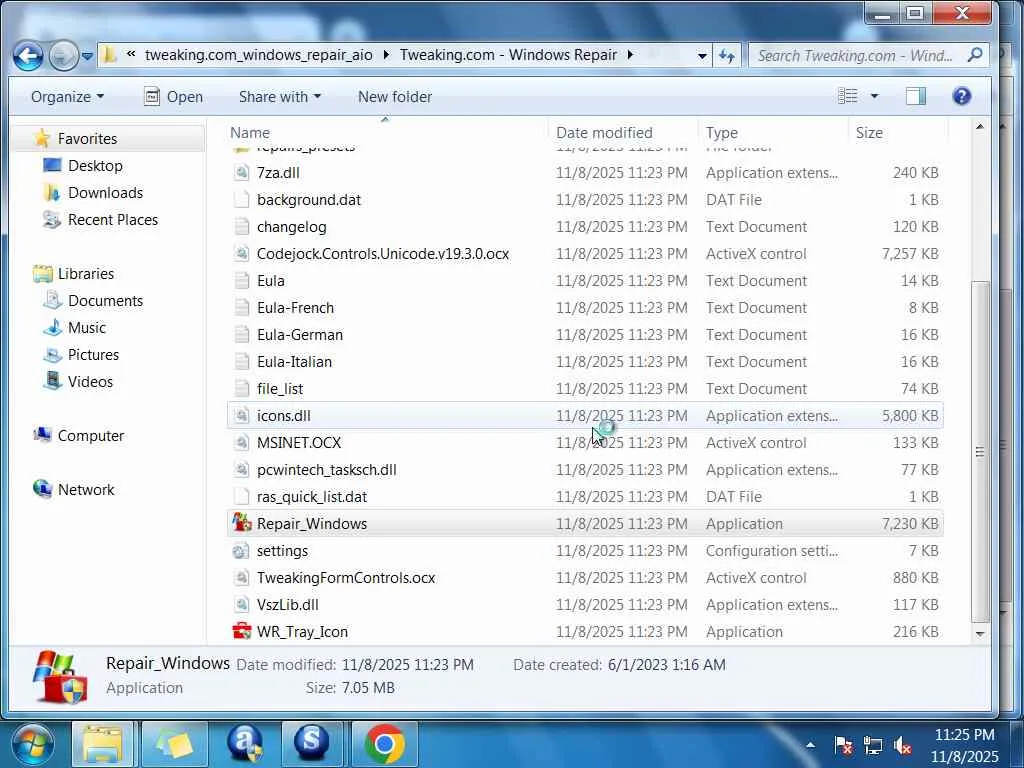Sort by the Size column header
Image resolution: width=1024 pixels, height=768 pixels.
pyautogui.click(x=897, y=133)
